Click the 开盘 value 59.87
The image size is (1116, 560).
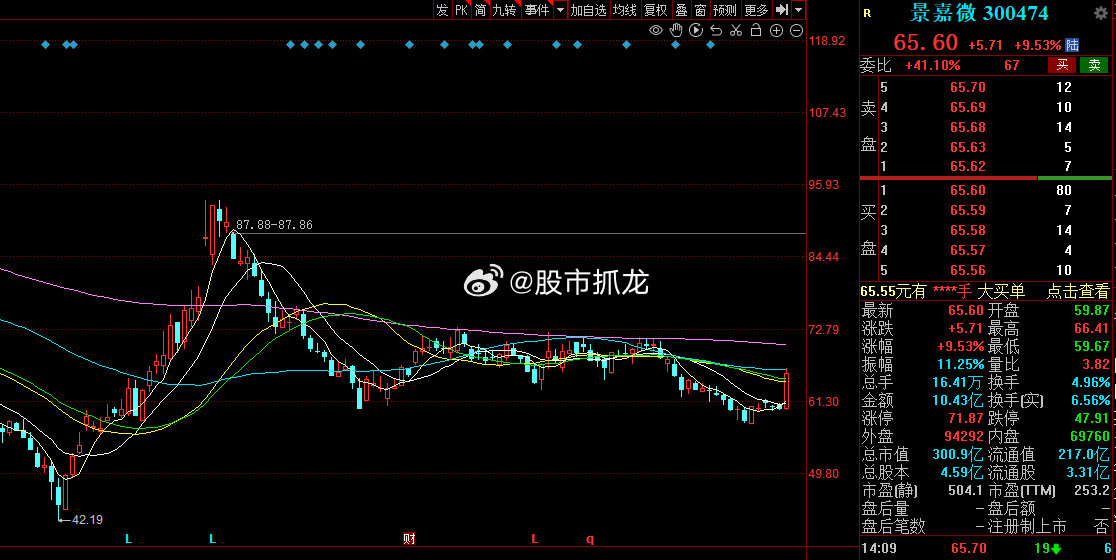coord(1092,311)
